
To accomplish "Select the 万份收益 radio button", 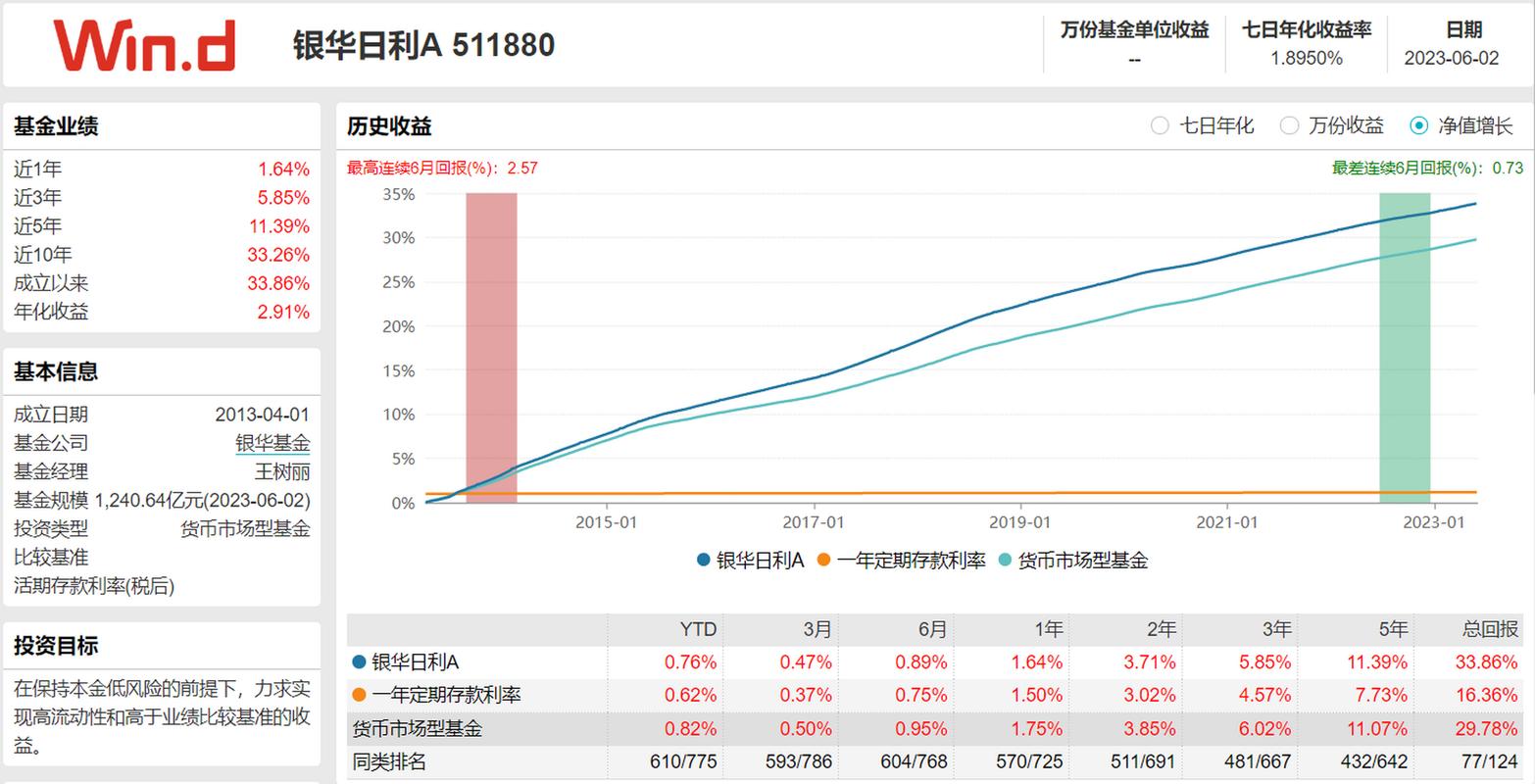I will click(x=1290, y=125).
